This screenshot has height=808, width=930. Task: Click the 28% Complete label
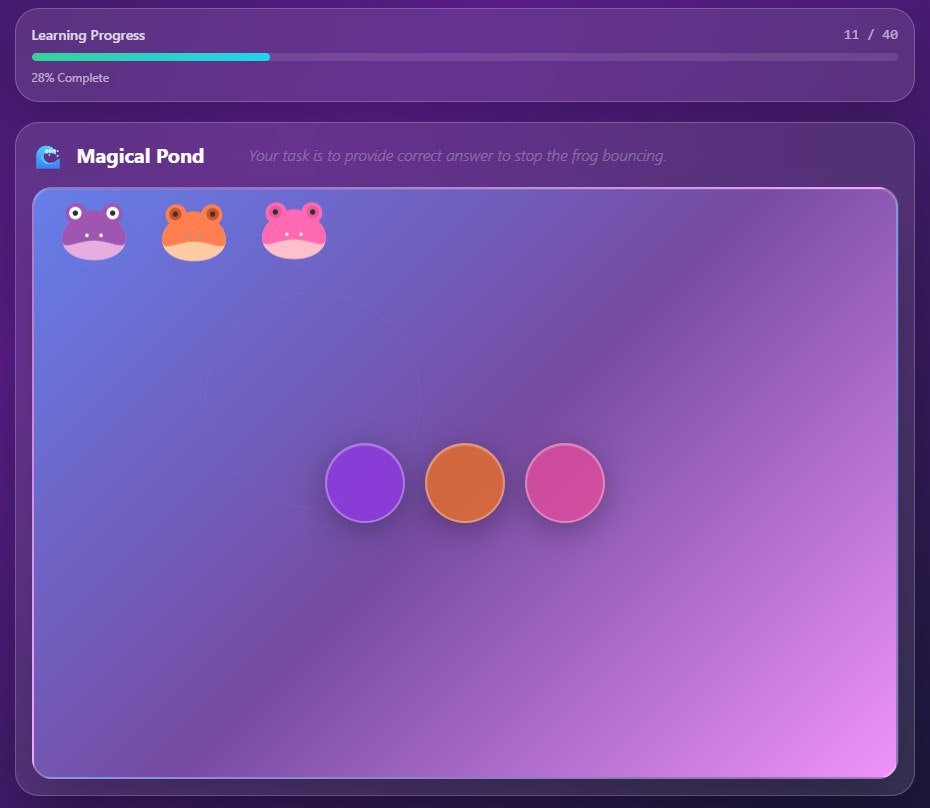click(69, 78)
